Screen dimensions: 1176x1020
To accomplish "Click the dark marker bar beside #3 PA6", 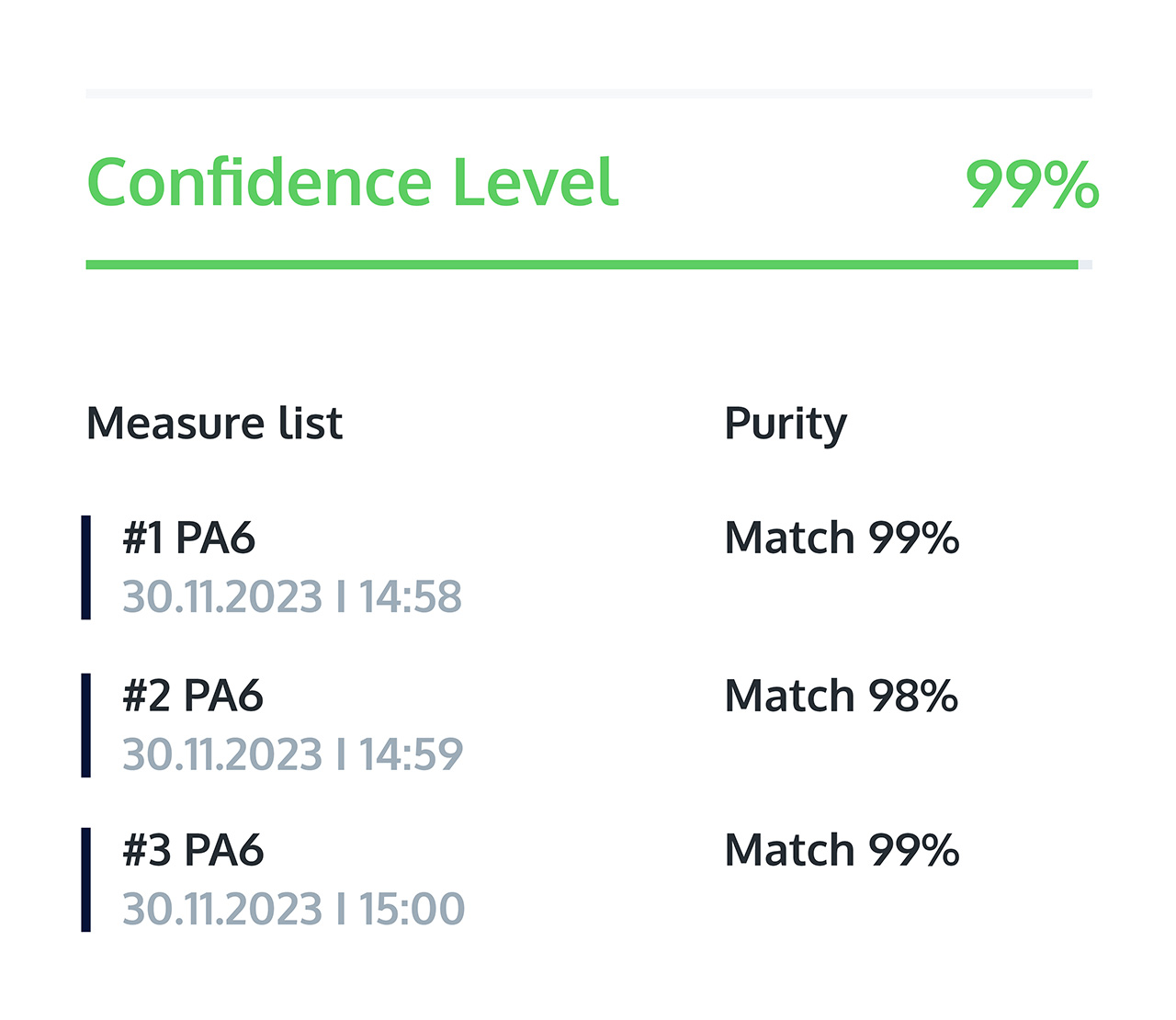I will point(86,879).
